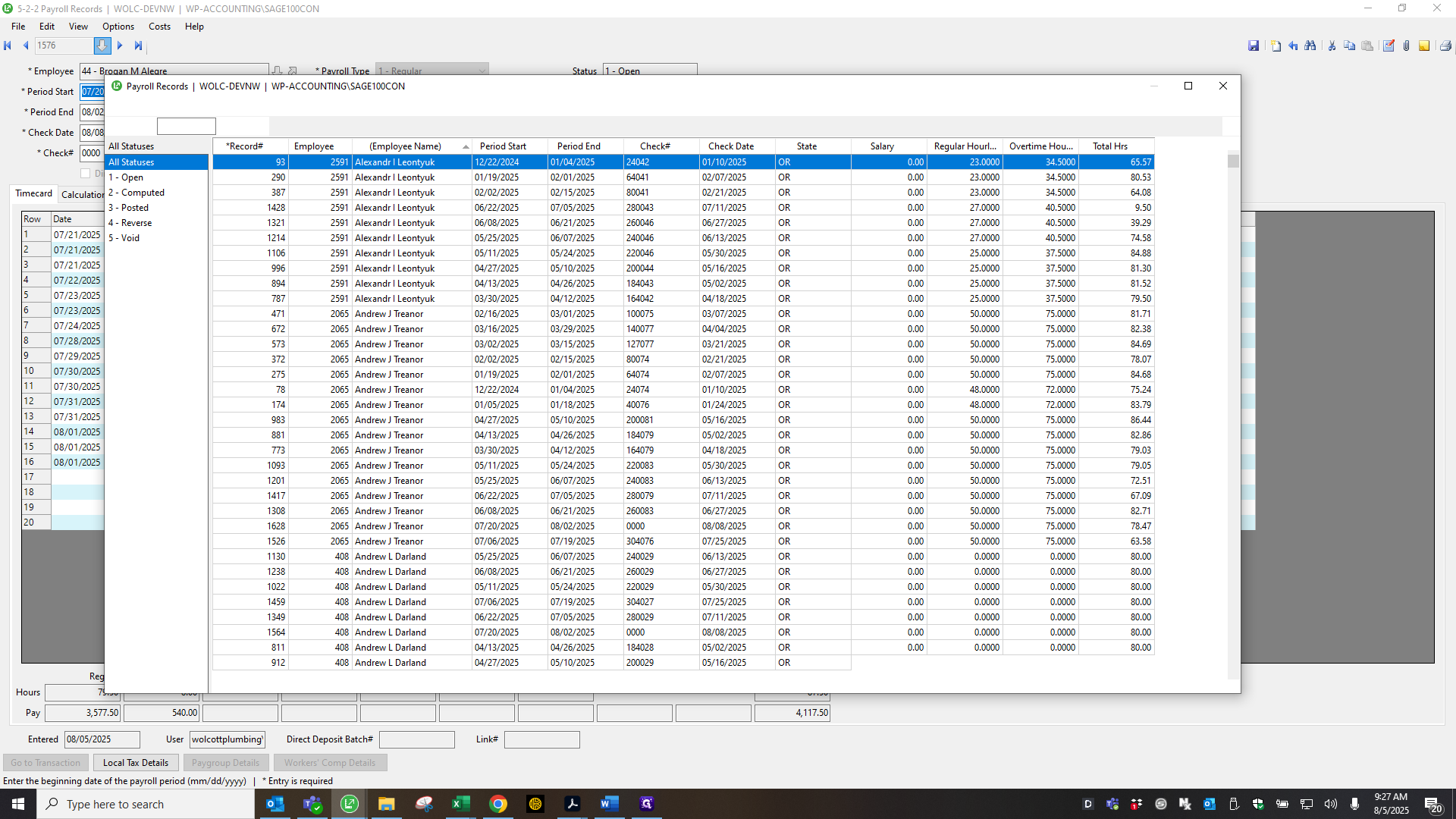Screen dimensions: 1456x819
Task: Open the employee detail link icon beside Employee
Action: pos(293,71)
